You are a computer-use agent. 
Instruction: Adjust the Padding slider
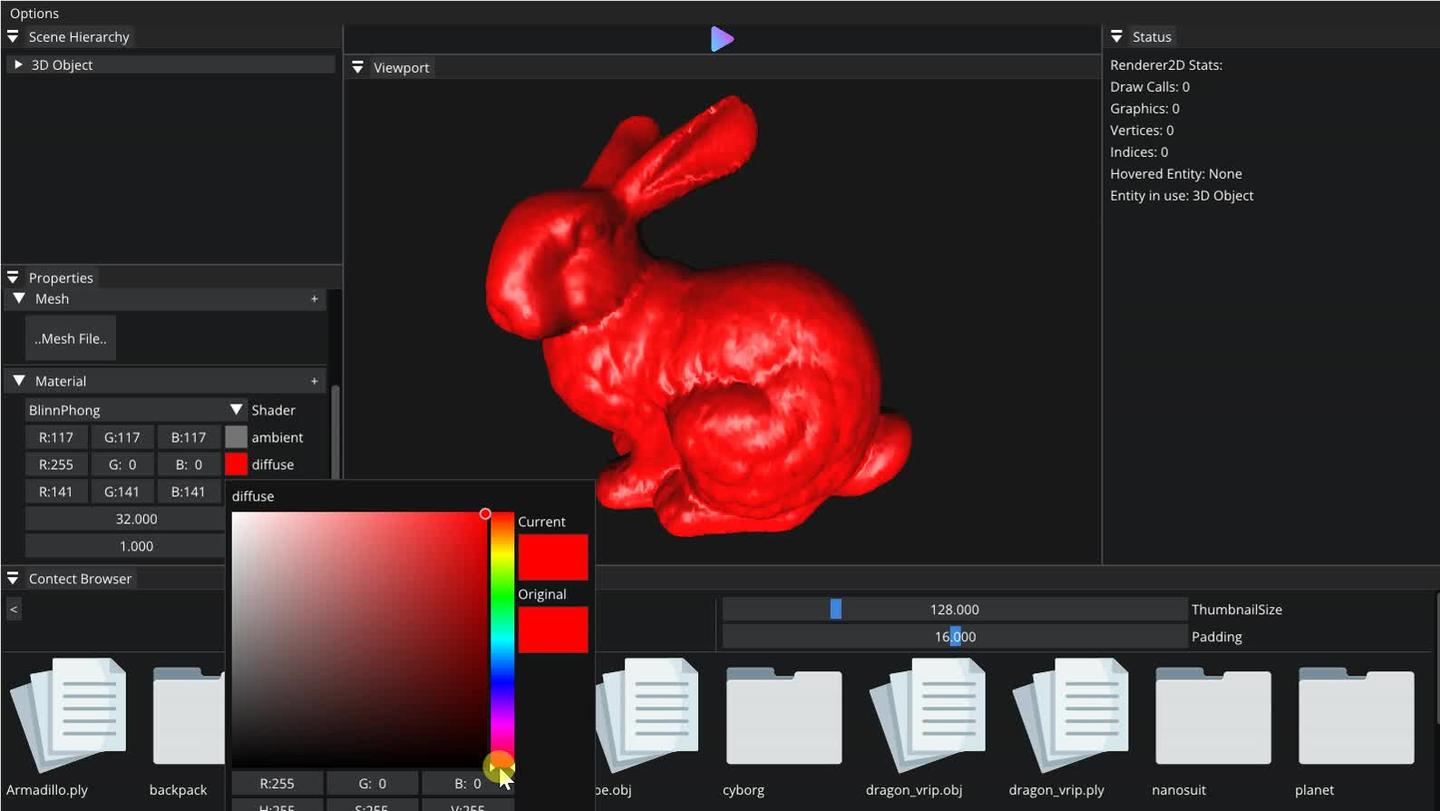[x=954, y=636]
